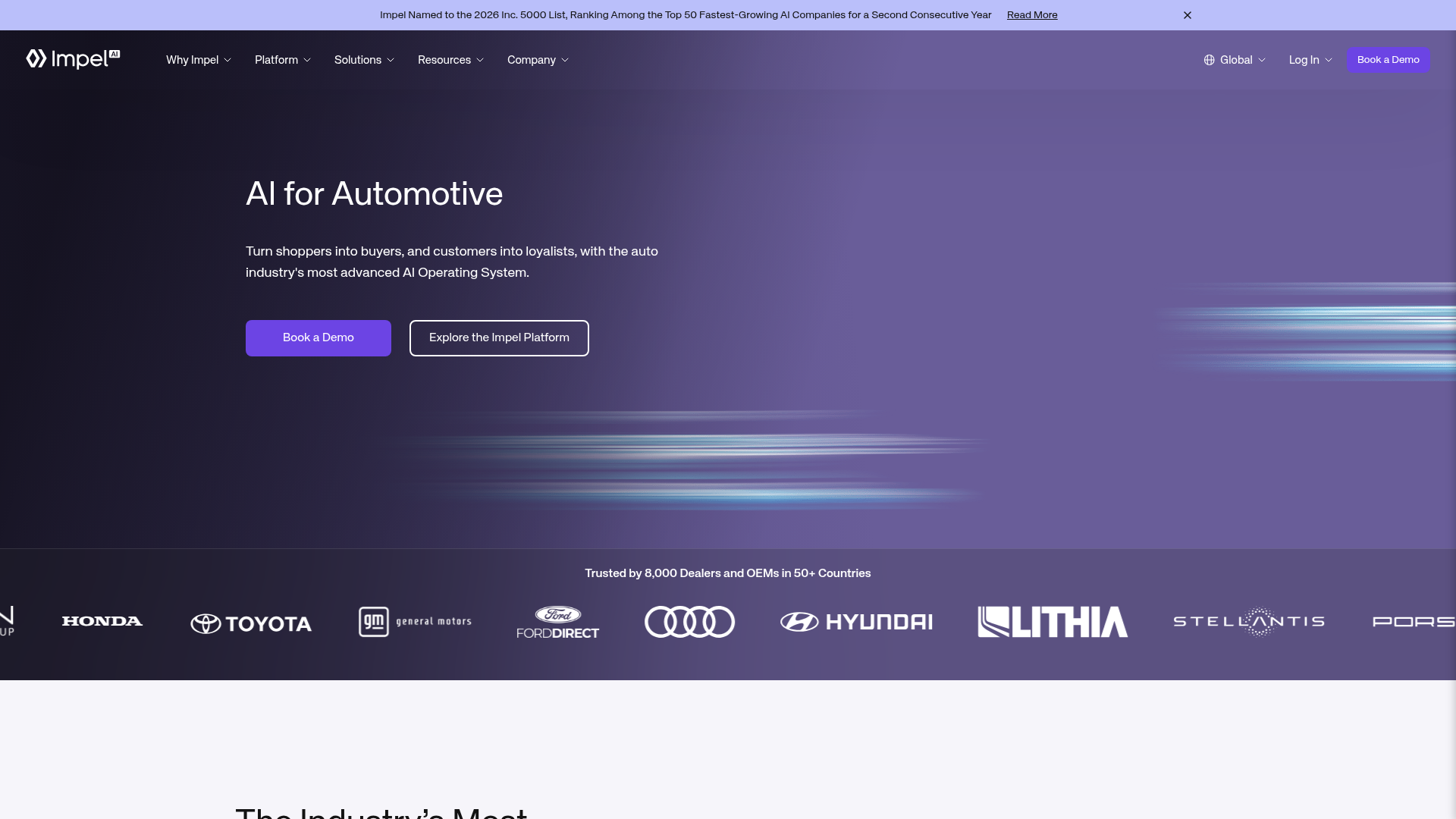The width and height of the screenshot is (1456, 819).
Task: Expand the Why Impel chevron
Action: tap(227, 61)
